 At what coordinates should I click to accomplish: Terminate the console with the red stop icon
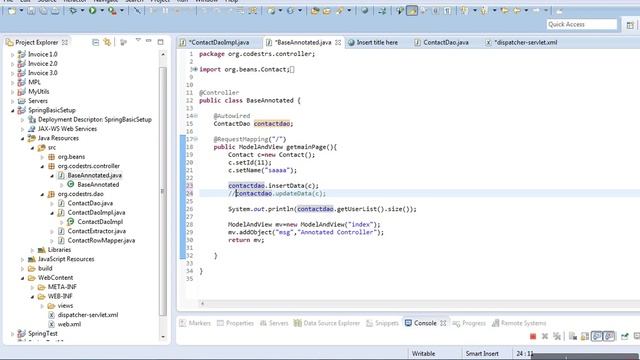coord(533,336)
